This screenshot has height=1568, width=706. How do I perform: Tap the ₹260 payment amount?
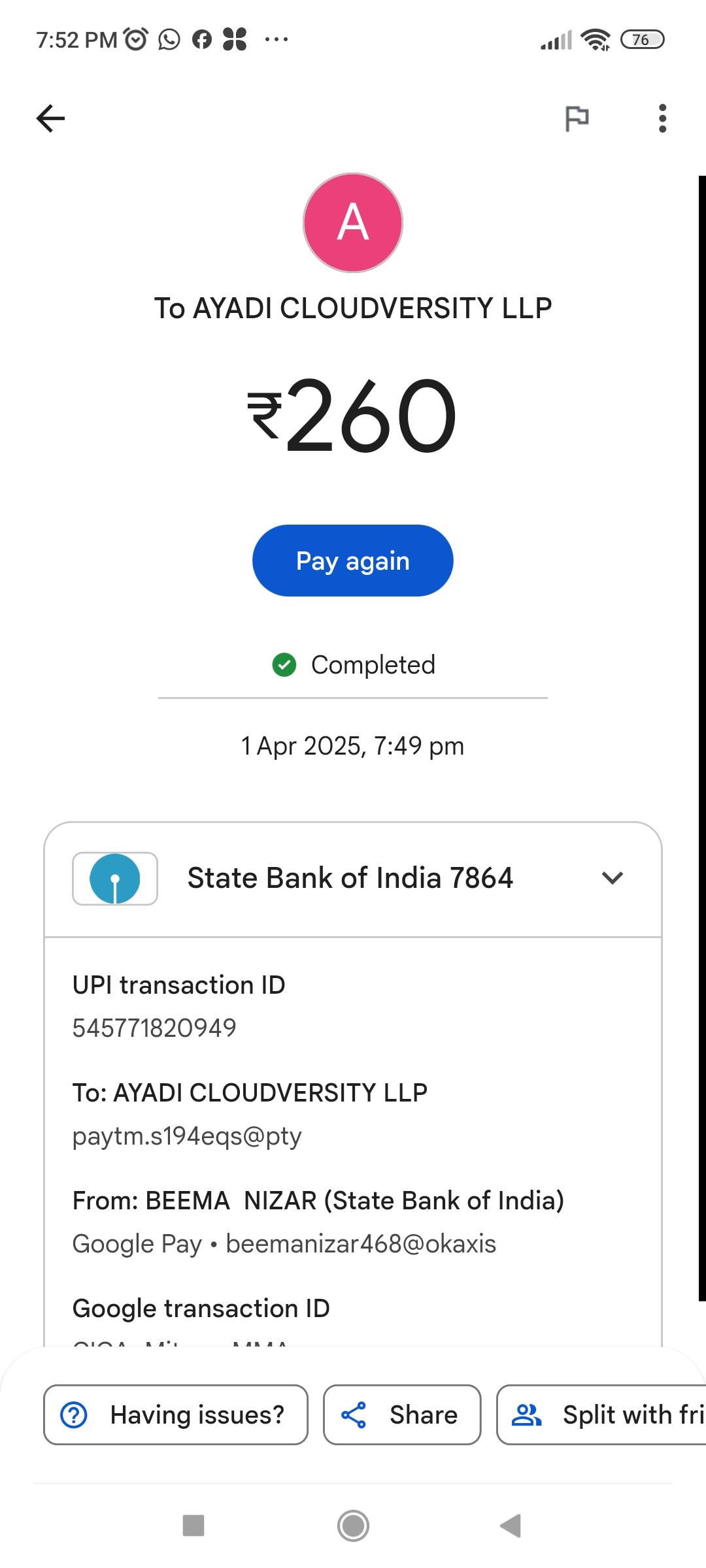(x=353, y=416)
